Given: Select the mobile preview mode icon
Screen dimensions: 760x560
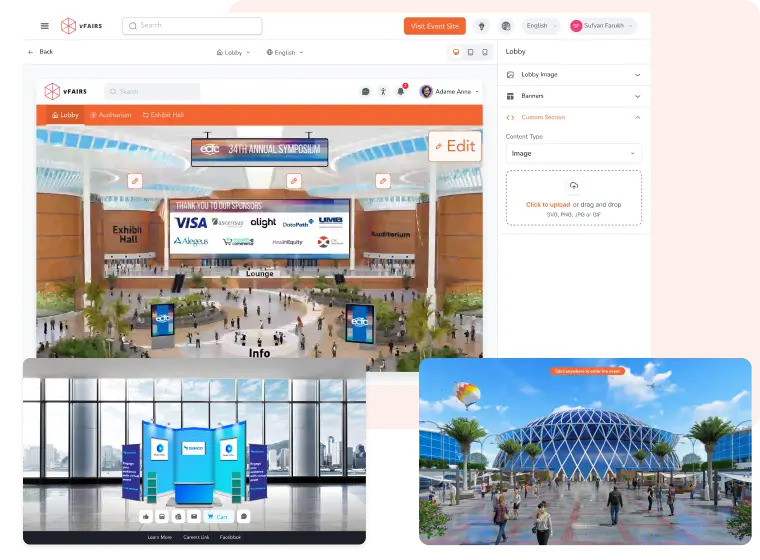Looking at the screenshot, I should tap(485, 52).
